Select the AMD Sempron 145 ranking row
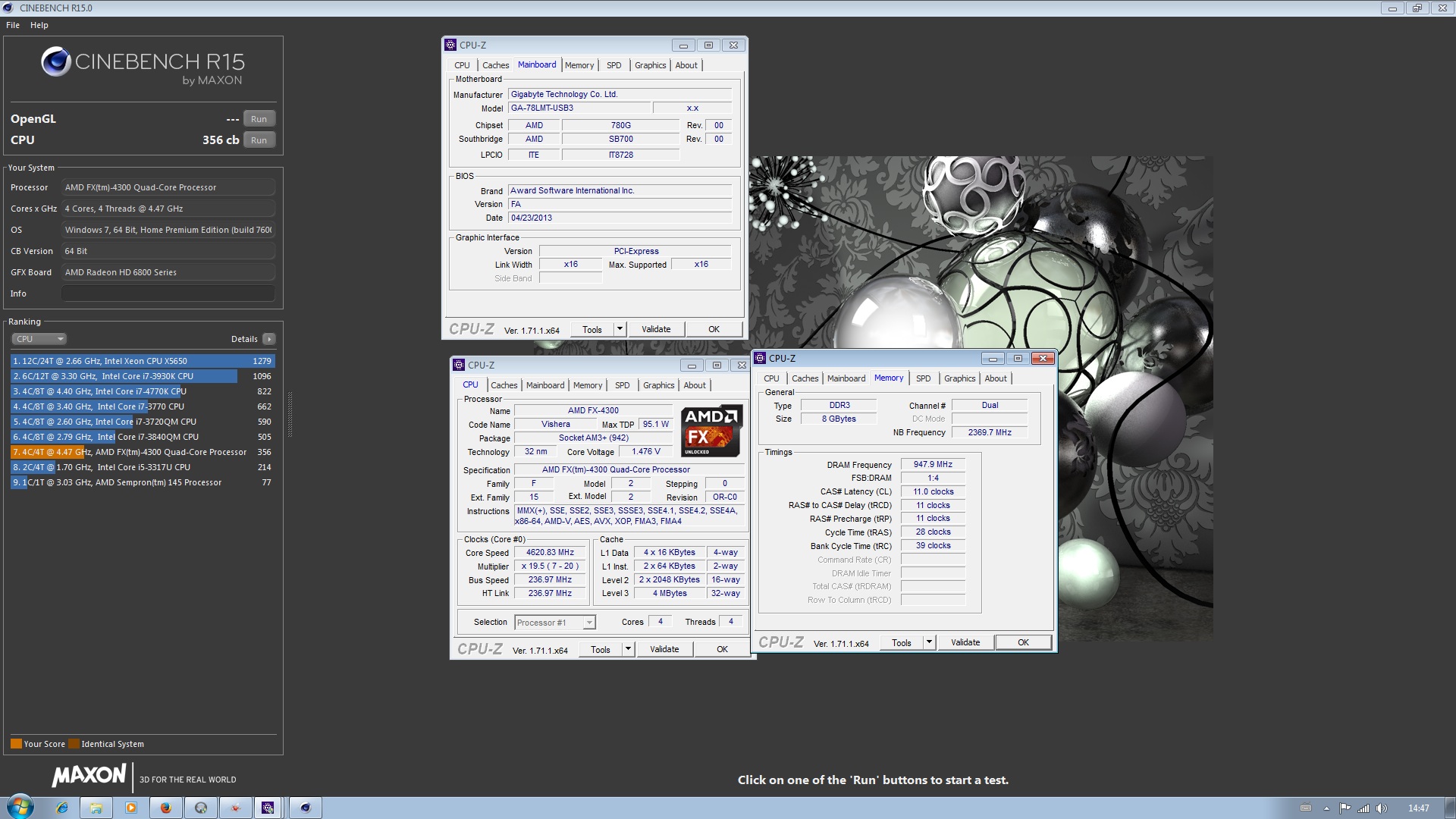This screenshot has height=819, width=1456. pyautogui.click(x=143, y=482)
